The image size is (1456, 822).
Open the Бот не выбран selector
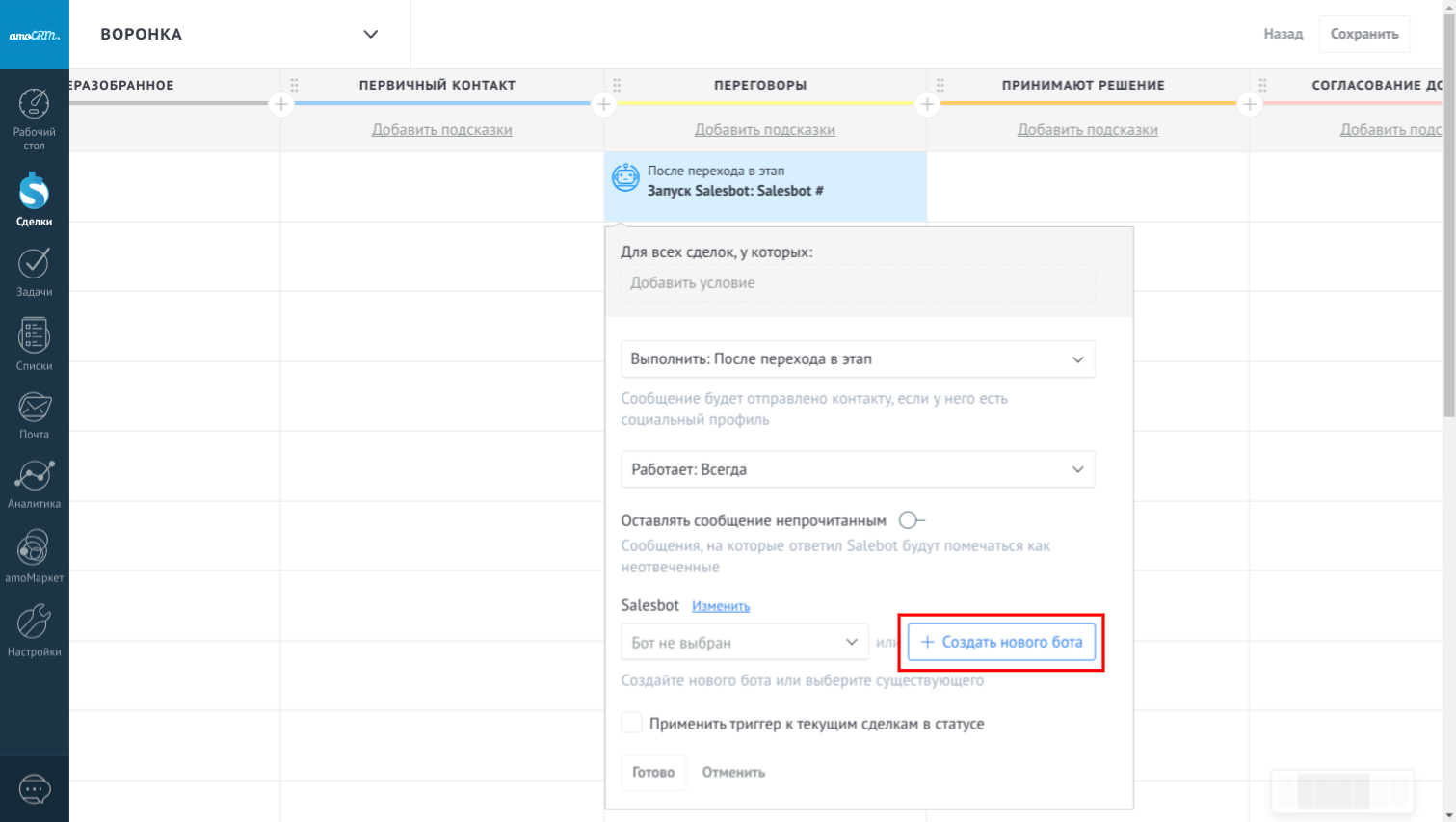744,642
